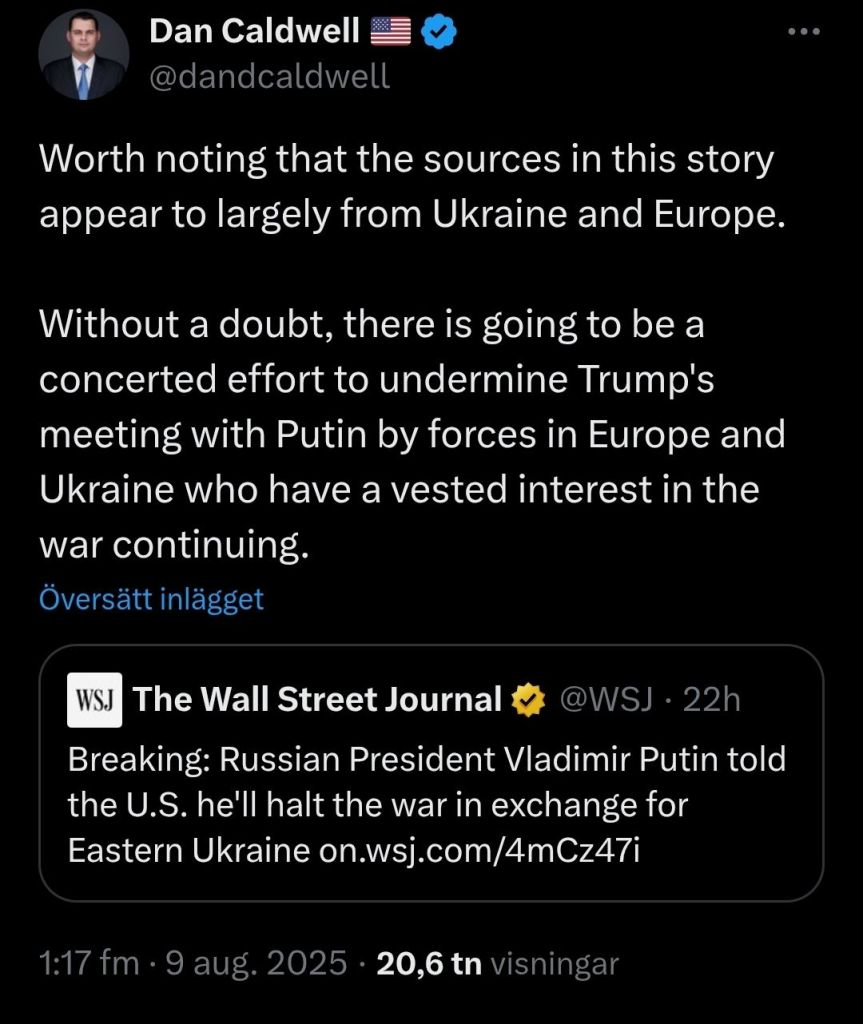This screenshot has height=1024, width=863.
Task: Click the "Worth noting" first paragraph
Action: coord(405,188)
